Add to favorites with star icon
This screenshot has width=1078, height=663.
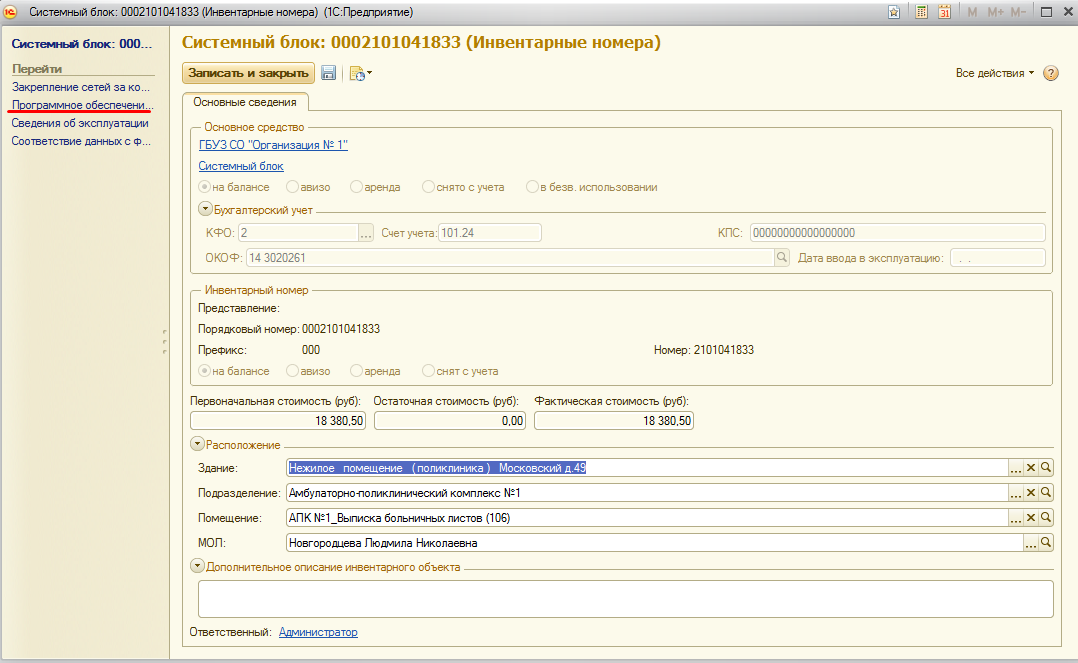click(x=894, y=12)
